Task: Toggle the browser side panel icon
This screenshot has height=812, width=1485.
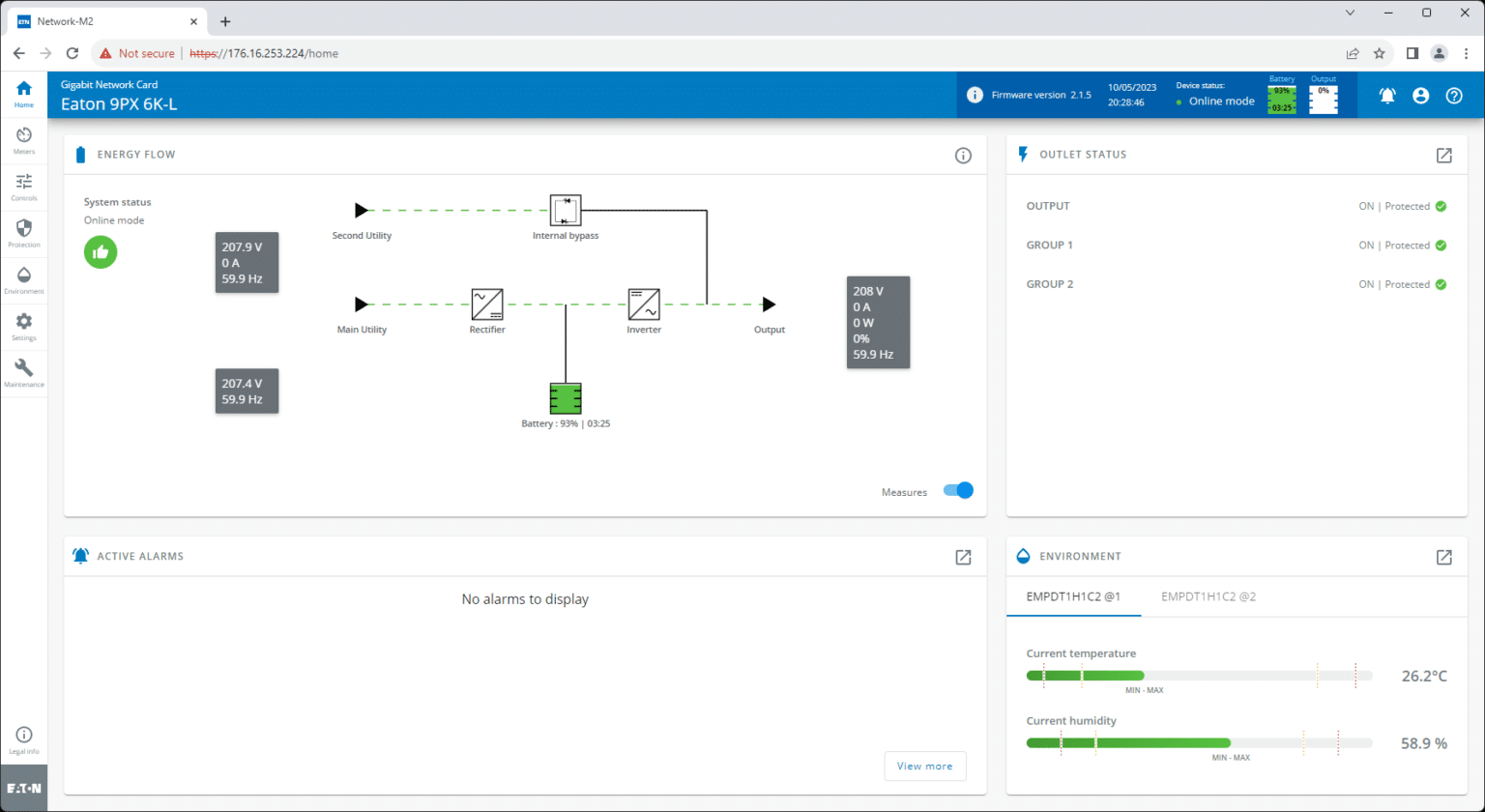Action: 1412,53
